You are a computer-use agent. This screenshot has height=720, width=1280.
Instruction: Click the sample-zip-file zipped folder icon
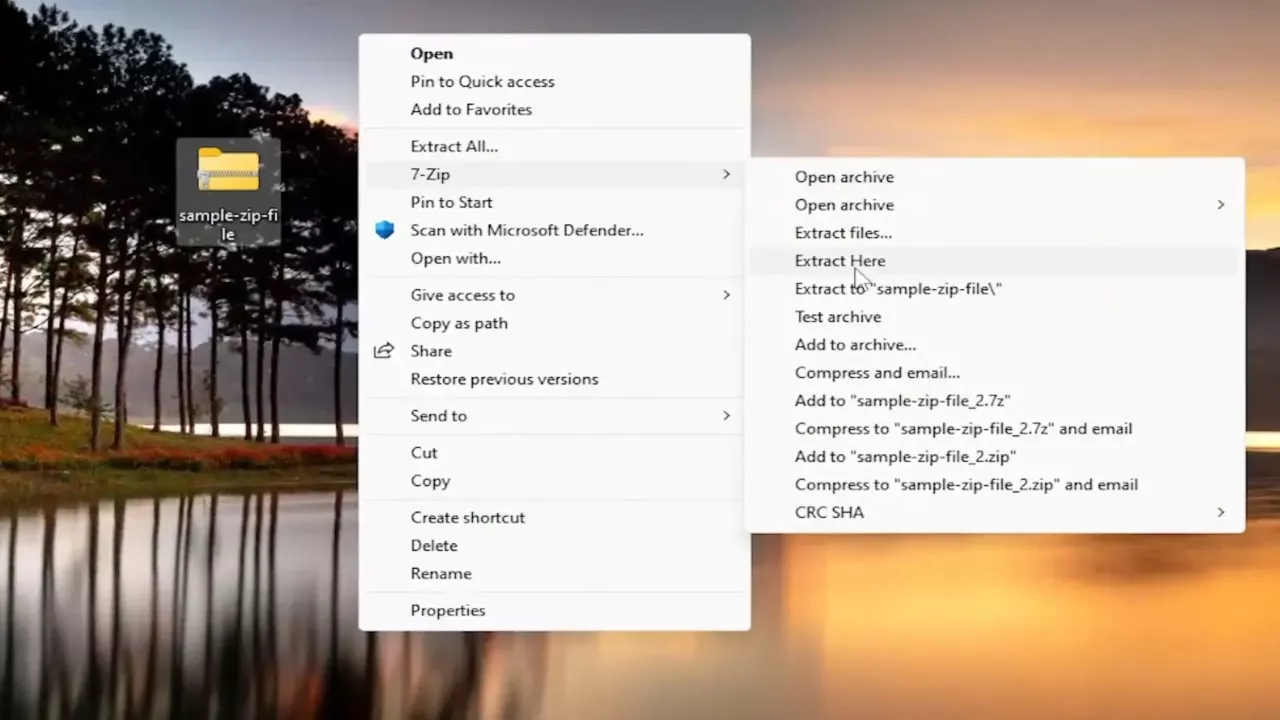(x=228, y=170)
